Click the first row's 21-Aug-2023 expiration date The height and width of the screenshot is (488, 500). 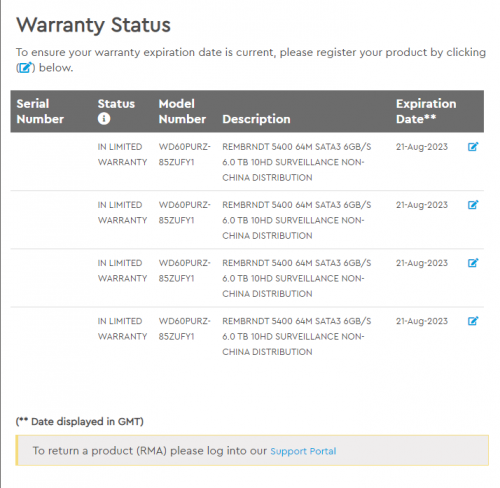[422, 147]
